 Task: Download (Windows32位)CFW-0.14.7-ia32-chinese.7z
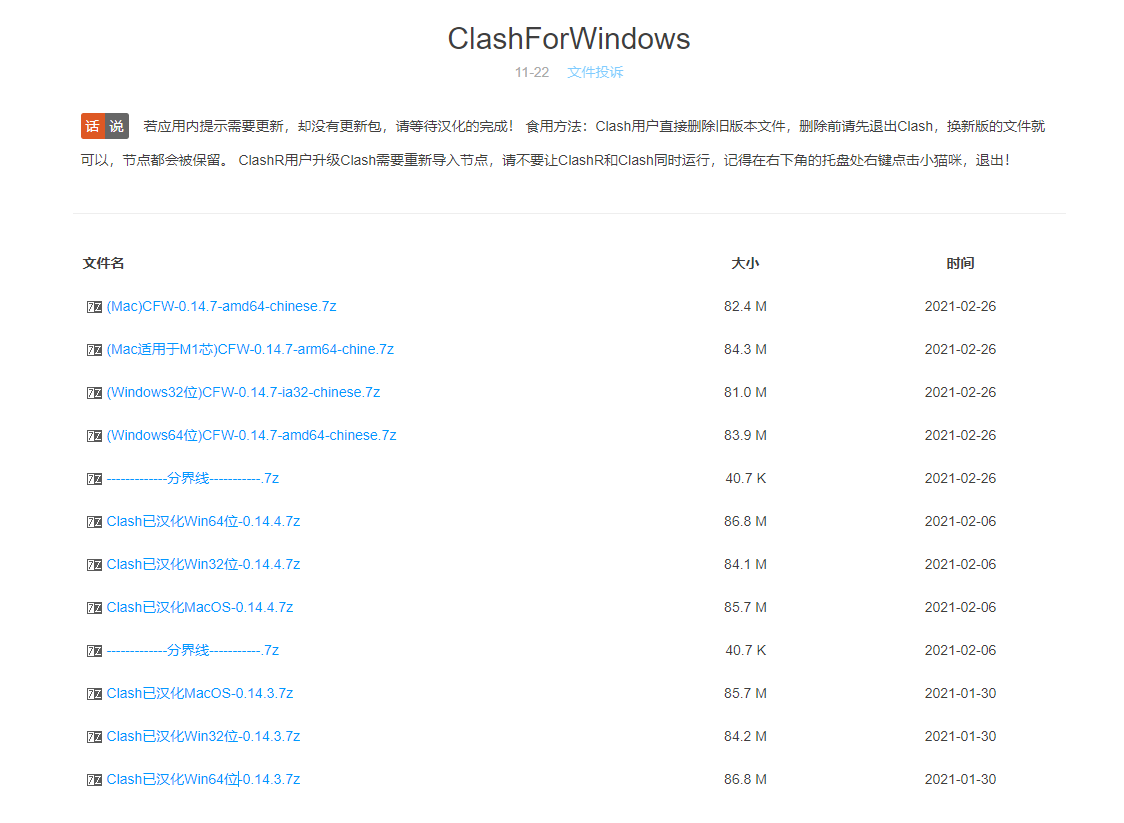click(x=243, y=392)
